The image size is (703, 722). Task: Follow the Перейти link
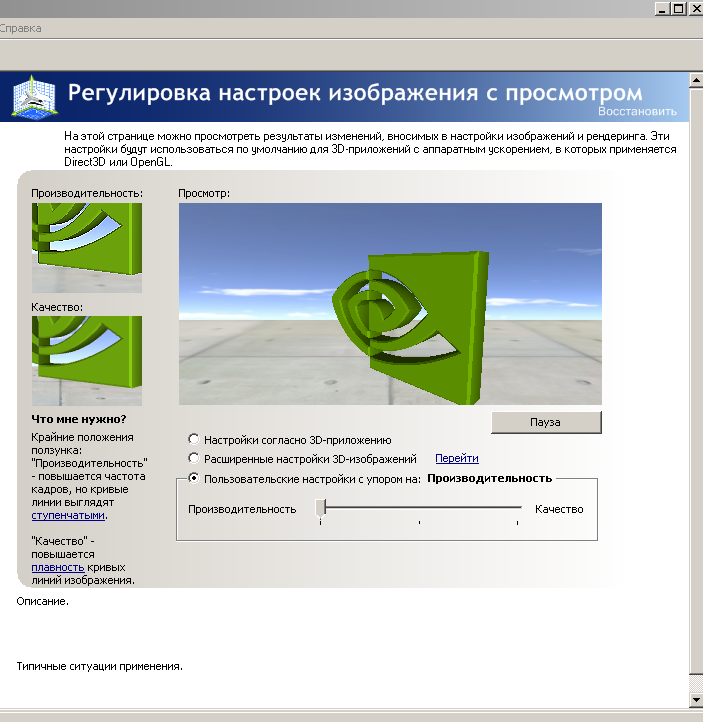pyautogui.click(x=456, y=459)
